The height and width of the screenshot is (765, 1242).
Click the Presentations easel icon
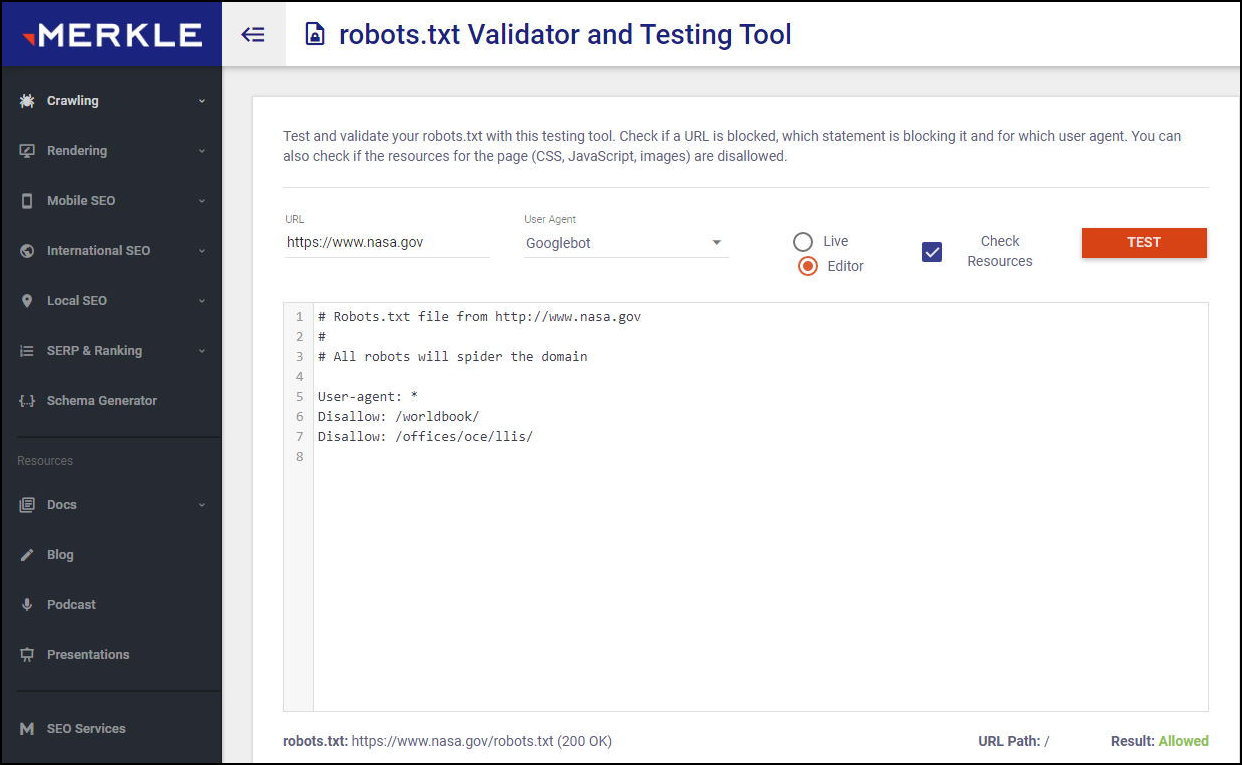[27, 655]
